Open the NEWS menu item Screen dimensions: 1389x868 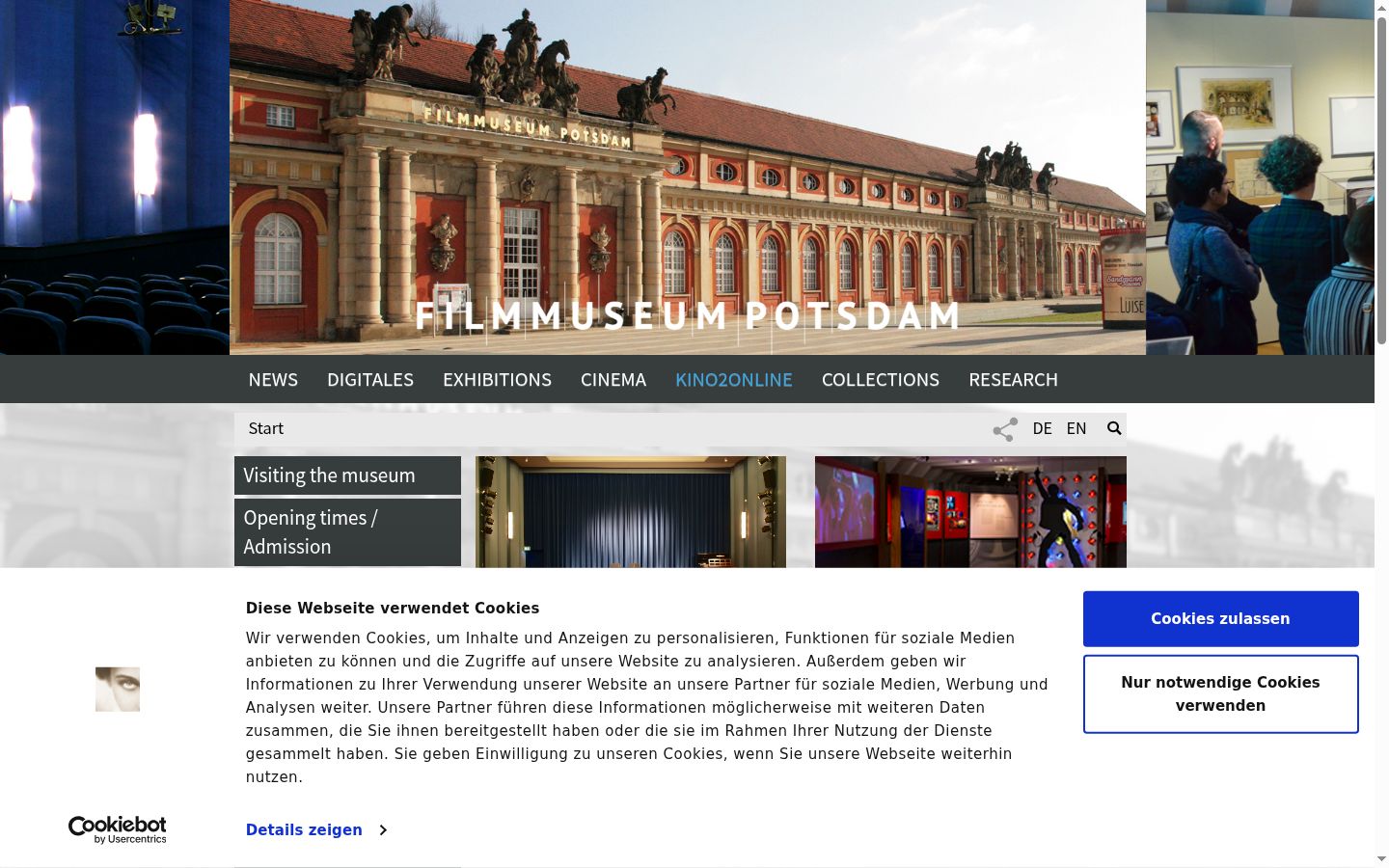(273, 380)
